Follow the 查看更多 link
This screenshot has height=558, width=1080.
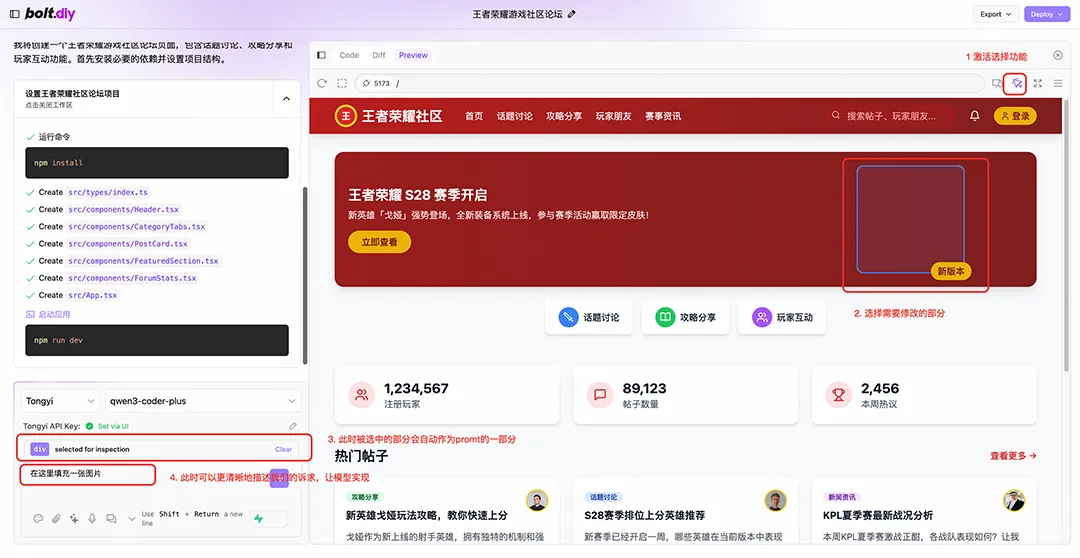pyautogui.click(x=1013, y=455)
